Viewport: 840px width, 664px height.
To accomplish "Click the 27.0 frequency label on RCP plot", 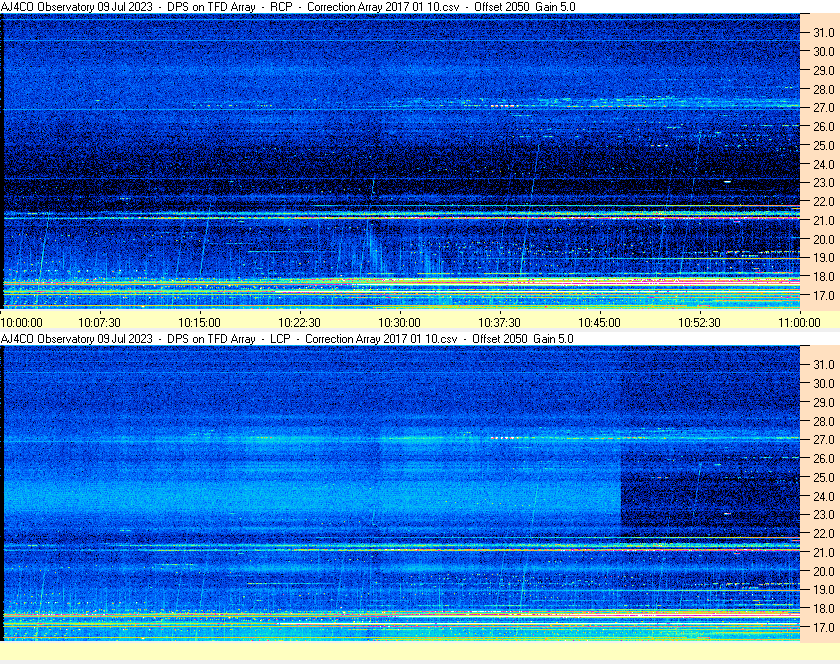I will [x=824, y=108].
